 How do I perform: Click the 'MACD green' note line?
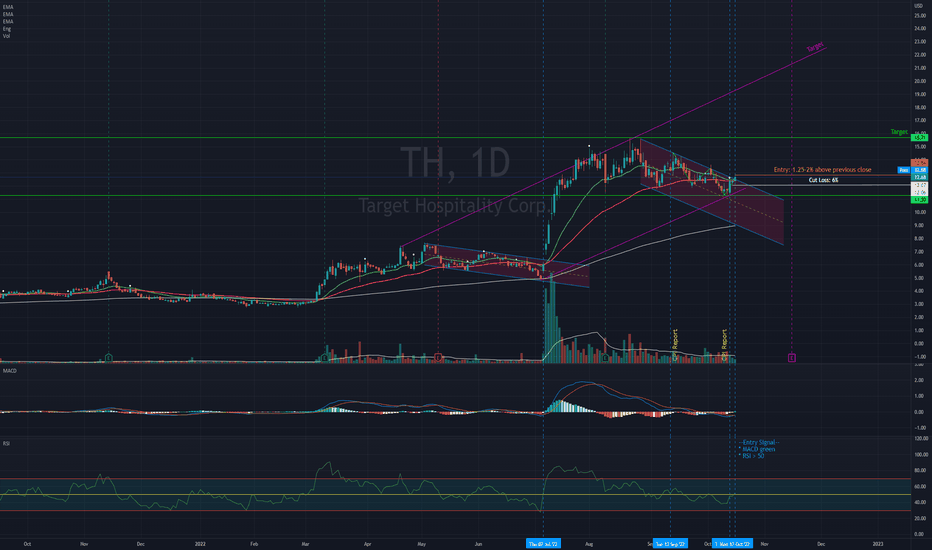click(x=757, y=450)
